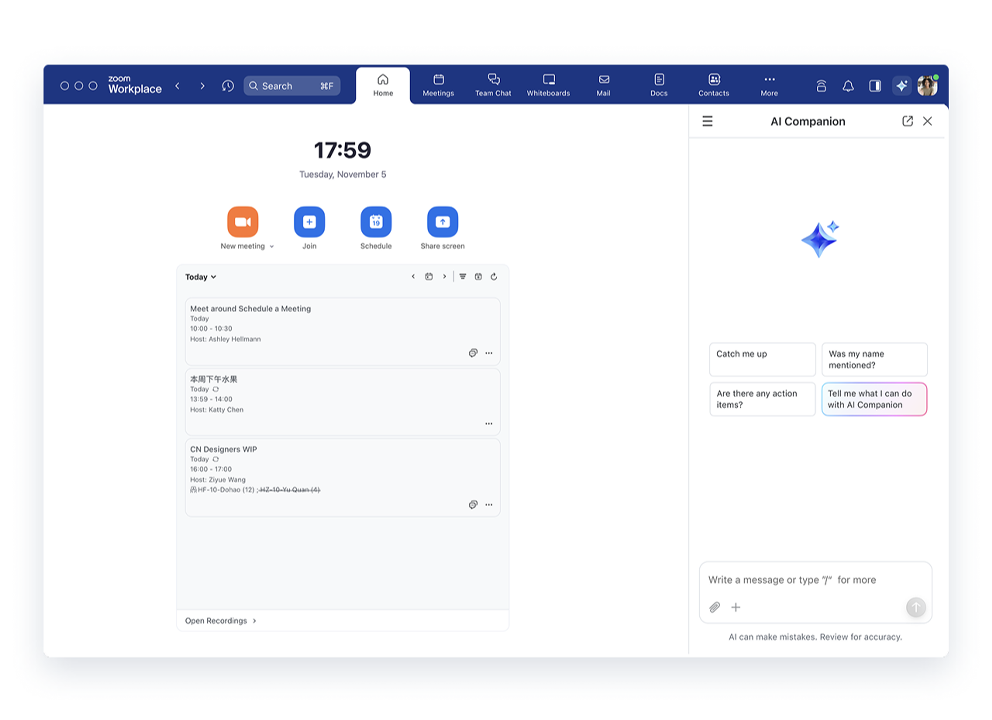Open more options for CN Designers WIP

pos(489,504)
